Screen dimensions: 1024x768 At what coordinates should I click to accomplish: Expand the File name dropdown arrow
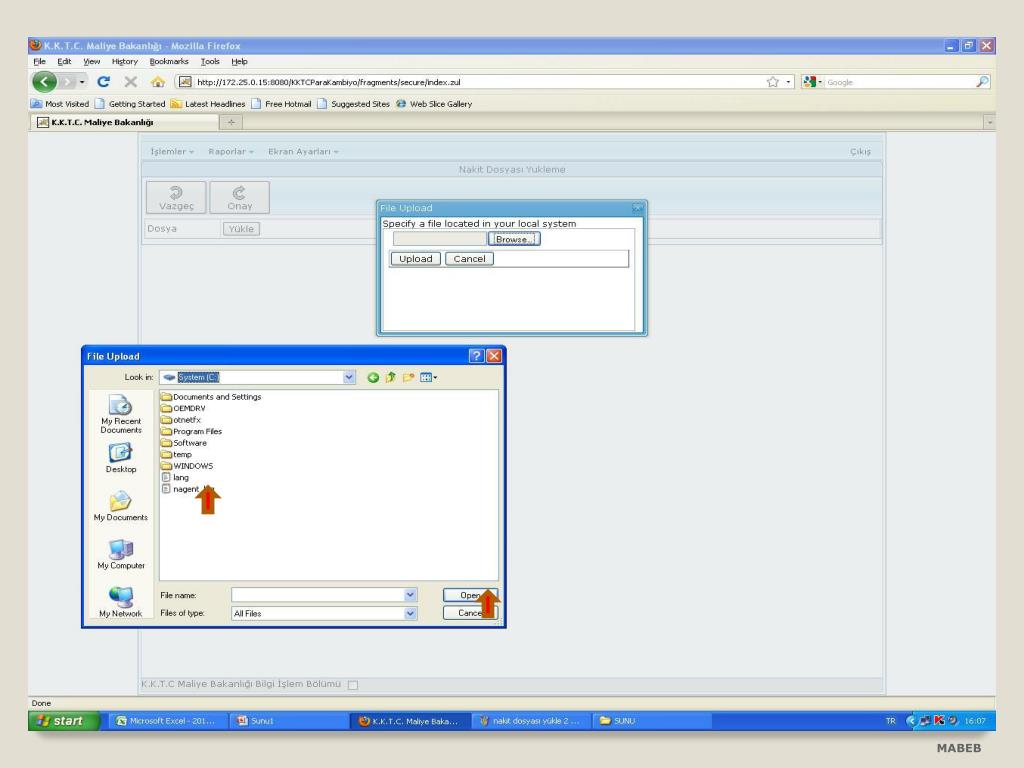coord(410,595)
